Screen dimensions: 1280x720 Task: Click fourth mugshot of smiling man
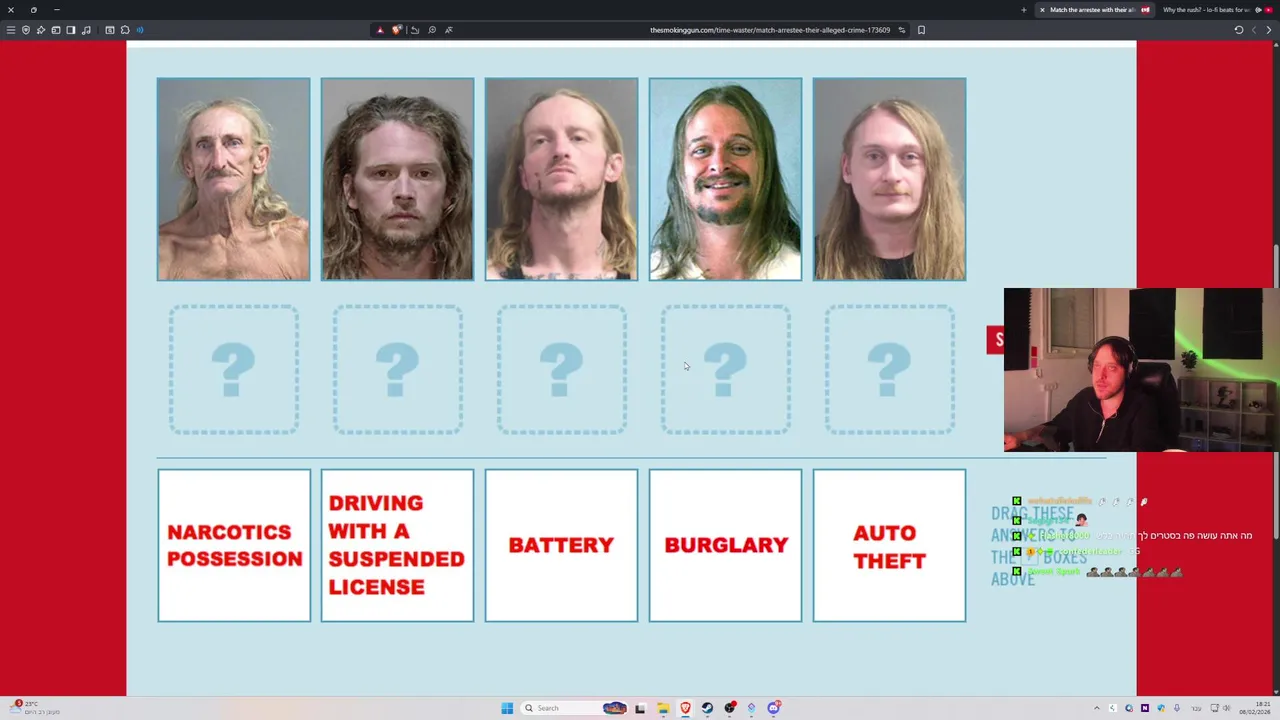click(x=725, y=179)
